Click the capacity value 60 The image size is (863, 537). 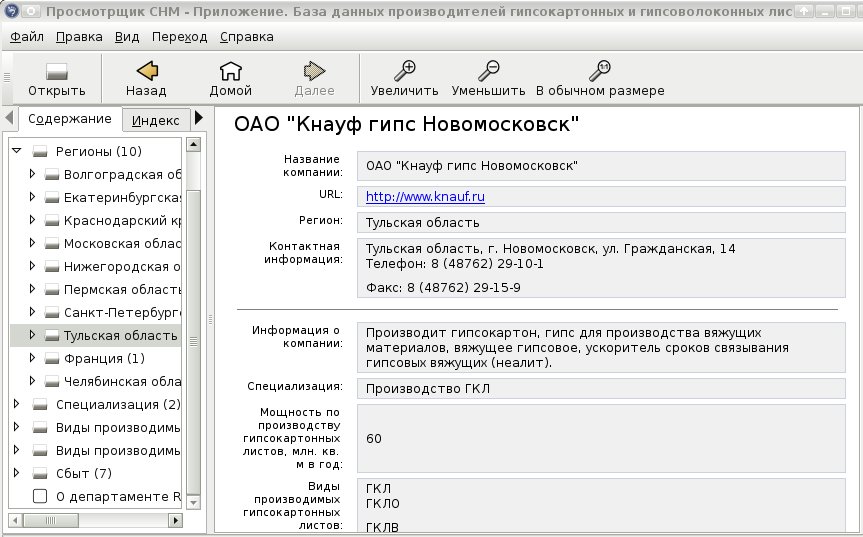coord(374,439)
